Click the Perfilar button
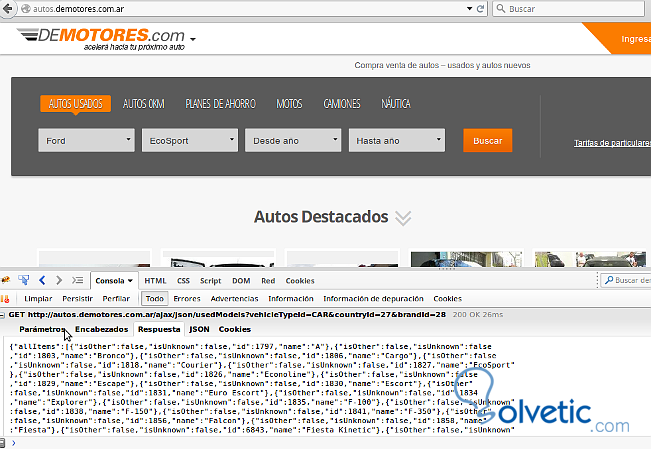 116,299
